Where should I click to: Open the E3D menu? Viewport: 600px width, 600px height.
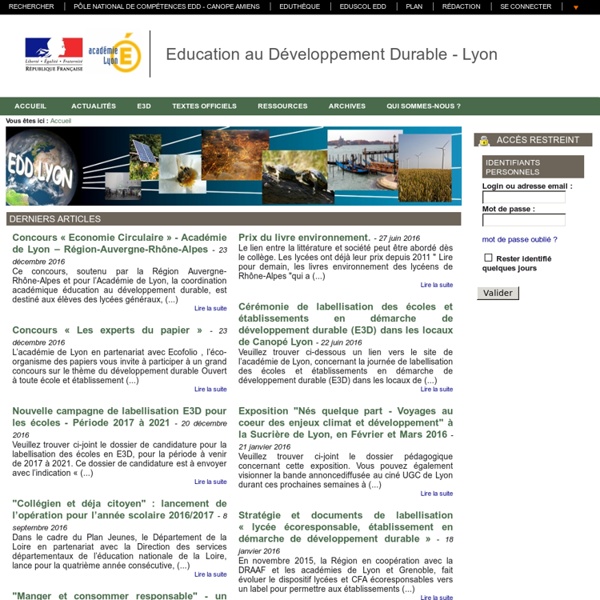[x=144, y=106]
